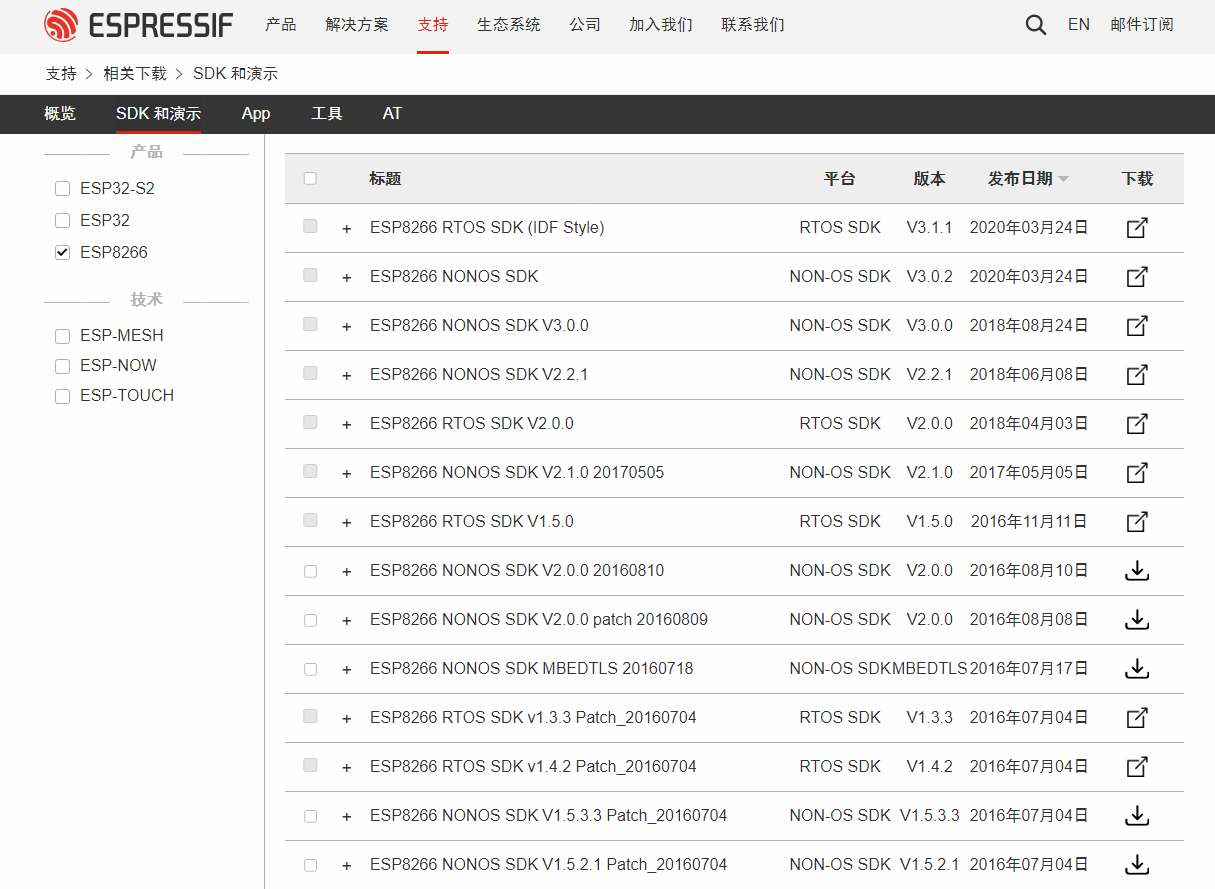Open external link for RTOS SDK v1.3.3 Patch
Screen dimensions: 1215x889
[x=1137, y=718]
